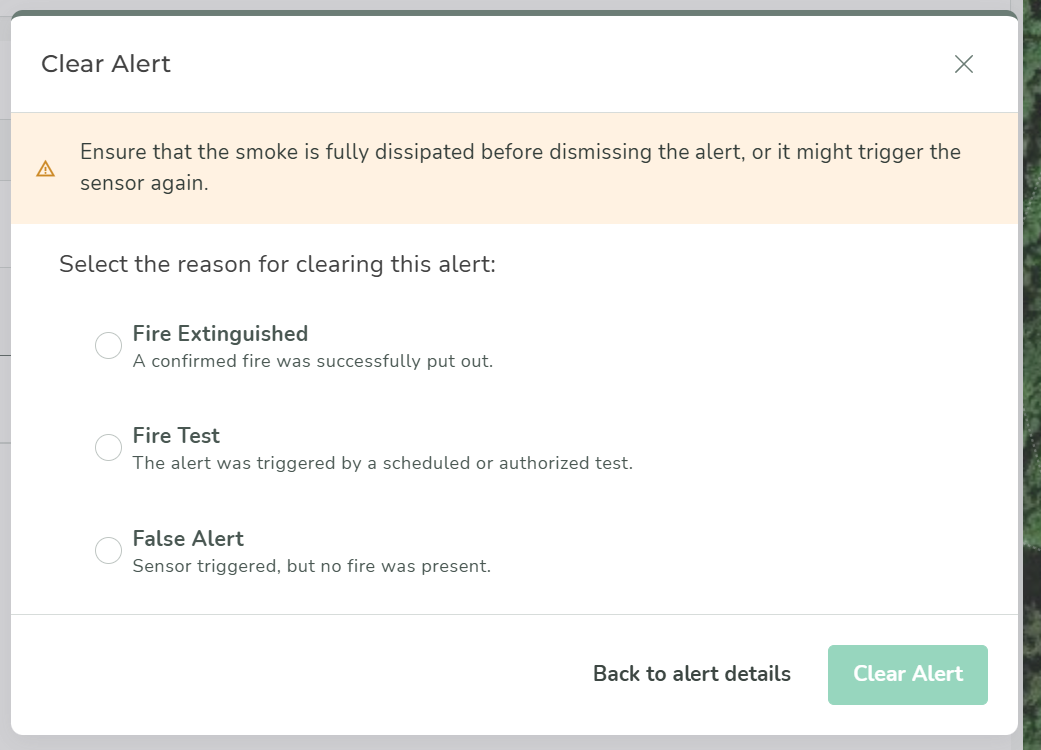Click the 'scheduled or authorized test' description
Viewport: 1041px width, 750px height.
(x=383, y=464)
